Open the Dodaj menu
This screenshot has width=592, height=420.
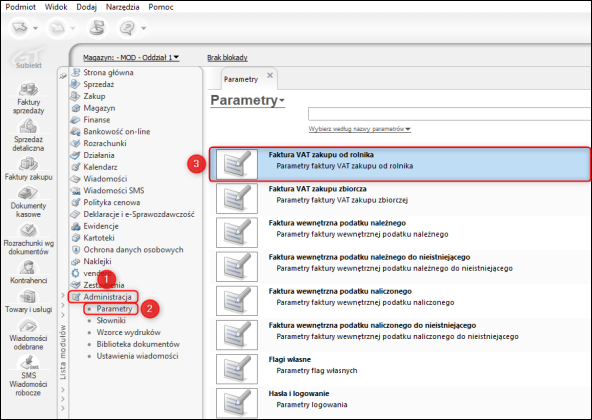point(86,7)
